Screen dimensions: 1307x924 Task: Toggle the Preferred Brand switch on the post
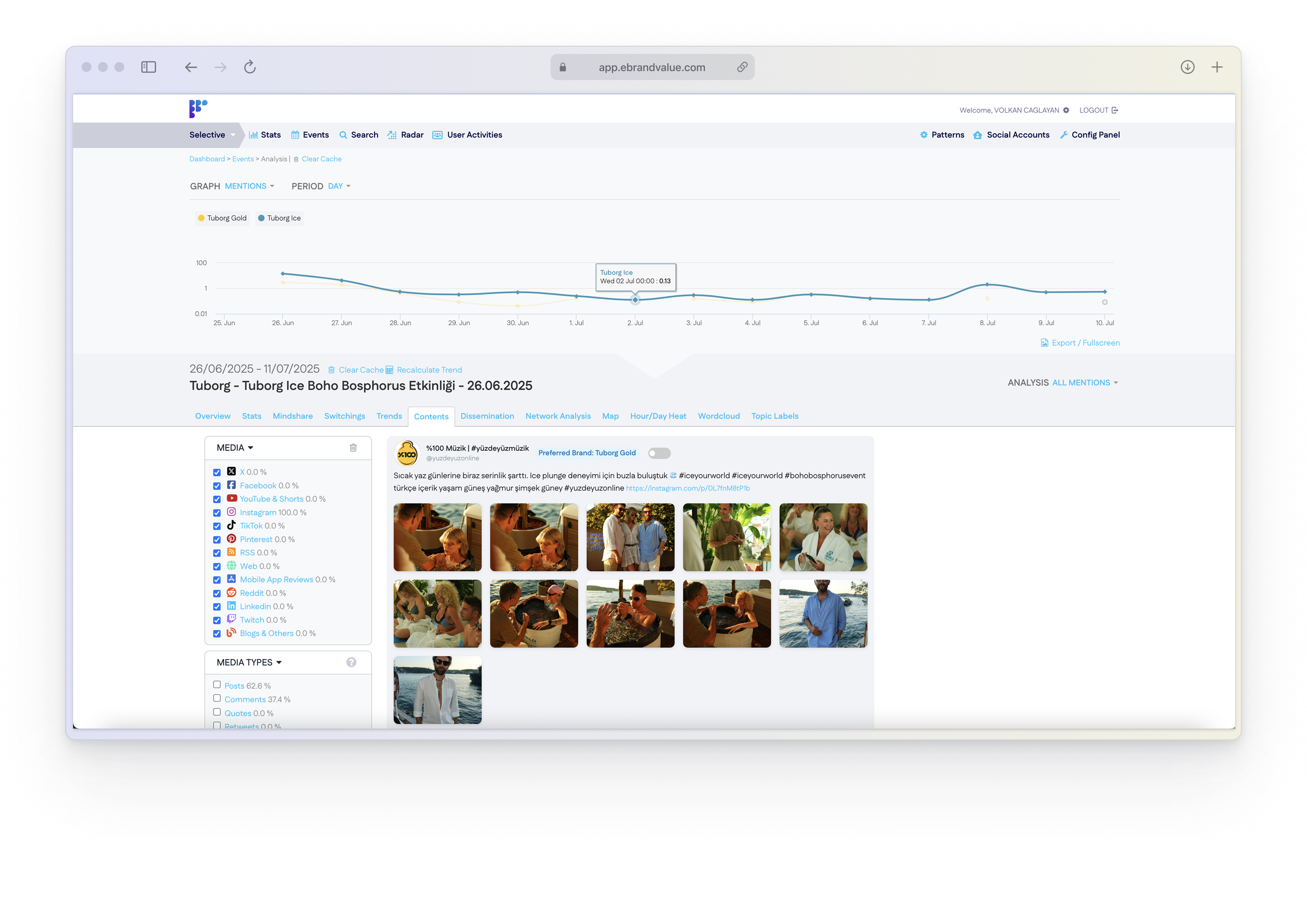[x=659, y=453]
